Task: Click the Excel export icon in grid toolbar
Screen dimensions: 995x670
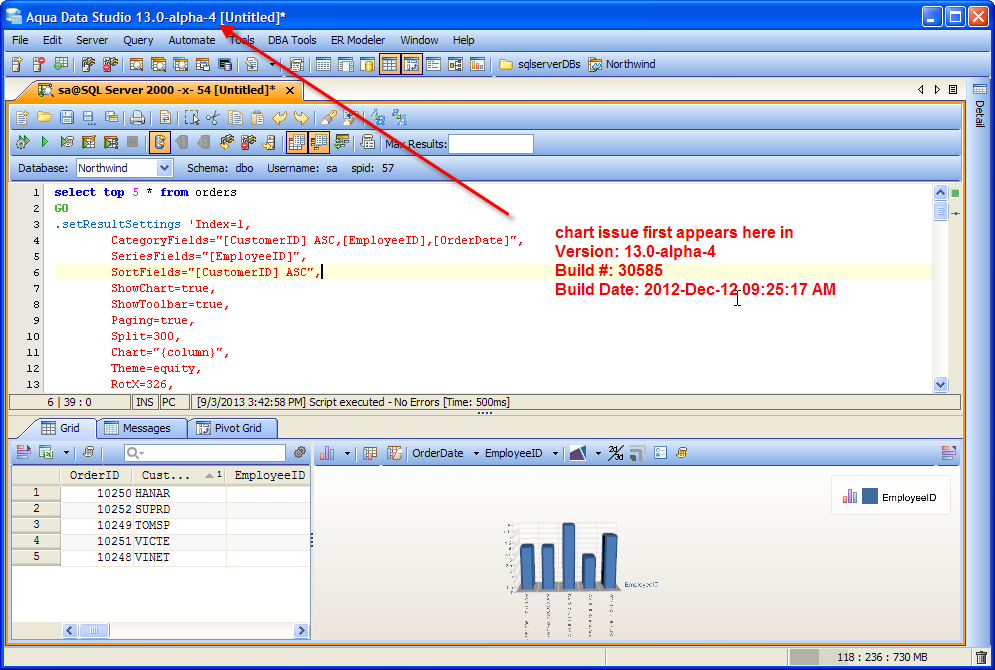Action: [46, 452]
